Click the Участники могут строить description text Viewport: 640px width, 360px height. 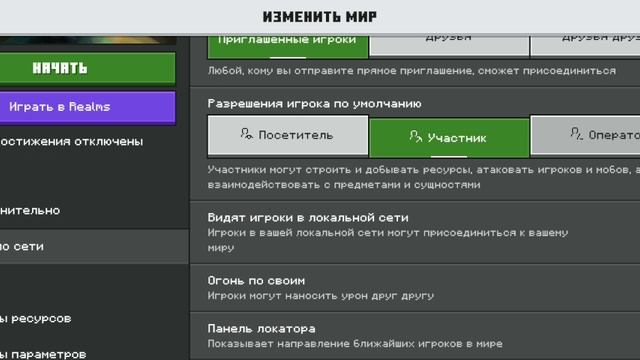click(x=424, y=177)
